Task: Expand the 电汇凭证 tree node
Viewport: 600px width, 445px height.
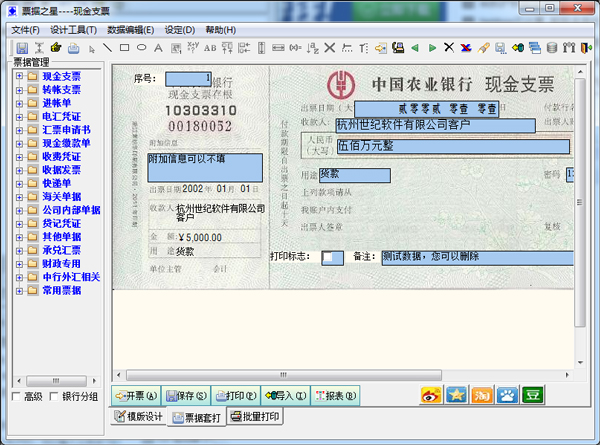Action: pos(20,116)
